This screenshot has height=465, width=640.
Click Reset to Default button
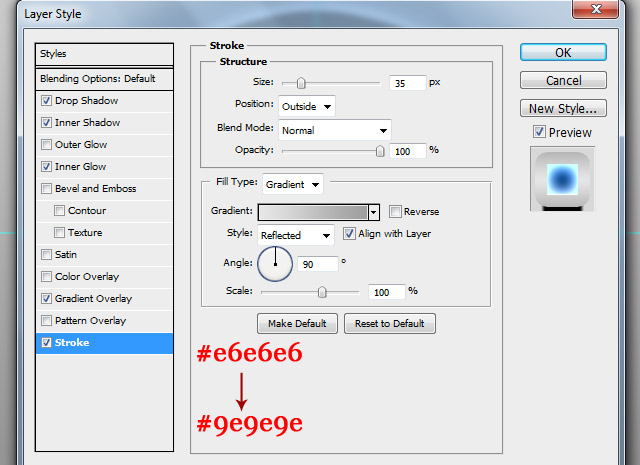pos(390,324)
